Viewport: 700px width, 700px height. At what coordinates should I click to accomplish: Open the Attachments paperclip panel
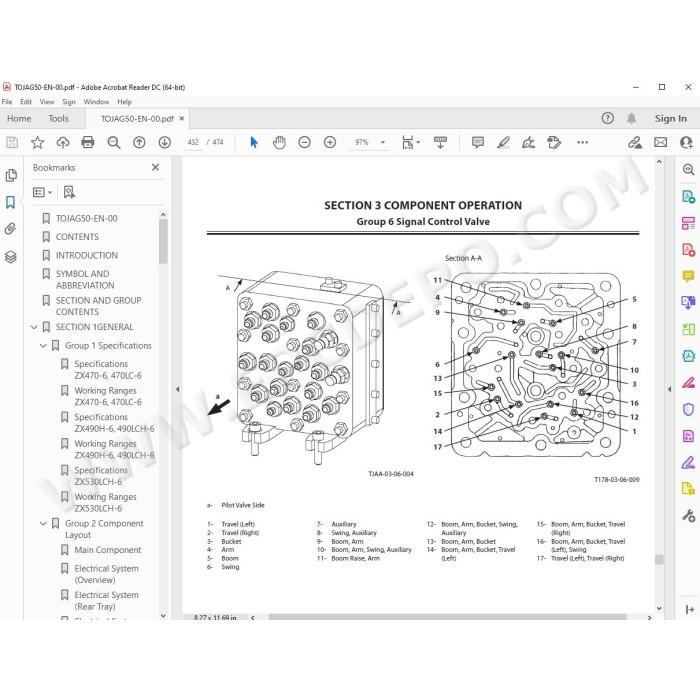tap(10, 229)
